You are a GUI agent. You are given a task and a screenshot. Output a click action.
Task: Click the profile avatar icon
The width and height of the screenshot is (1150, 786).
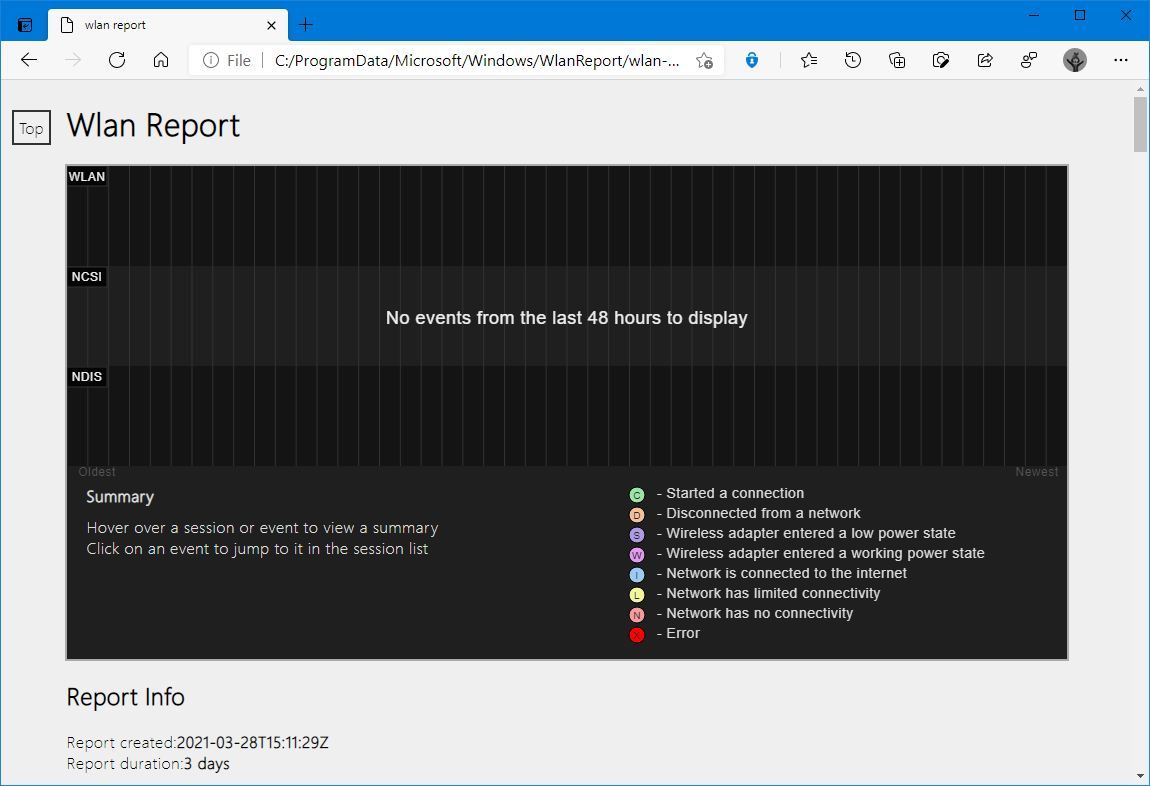coord(1074,60)
